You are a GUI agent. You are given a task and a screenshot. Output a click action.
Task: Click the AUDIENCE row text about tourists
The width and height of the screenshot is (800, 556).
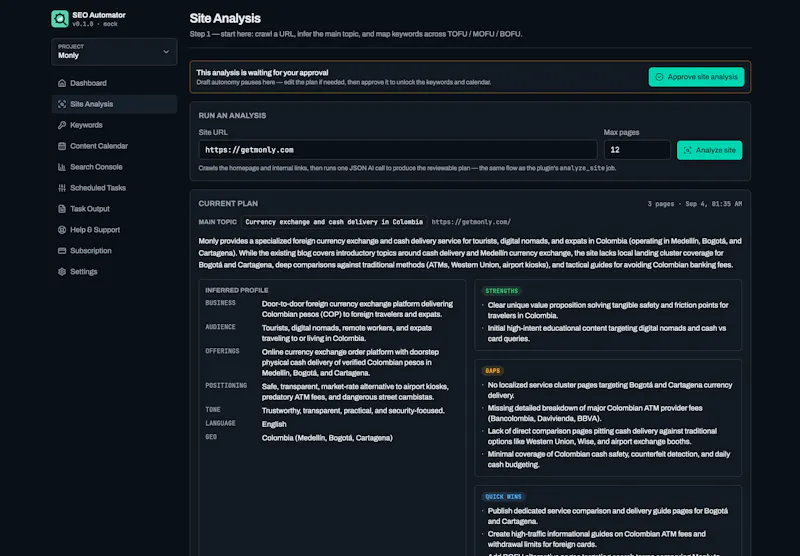pos(347,333)
